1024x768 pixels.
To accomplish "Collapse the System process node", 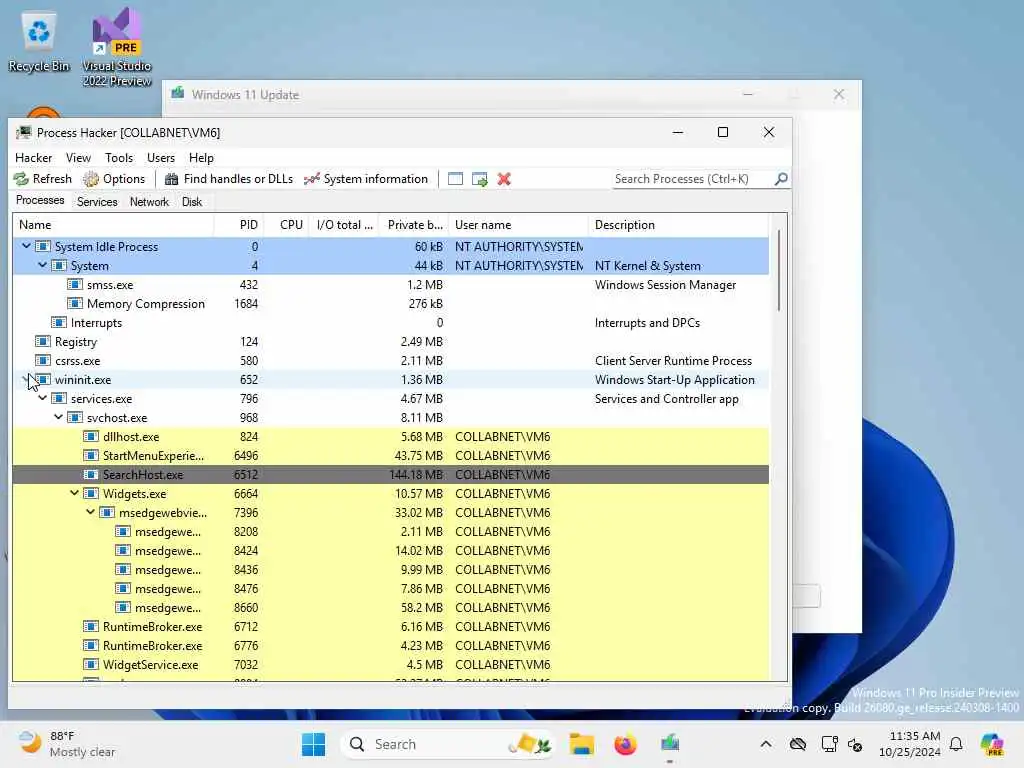I will click(42, 265).
